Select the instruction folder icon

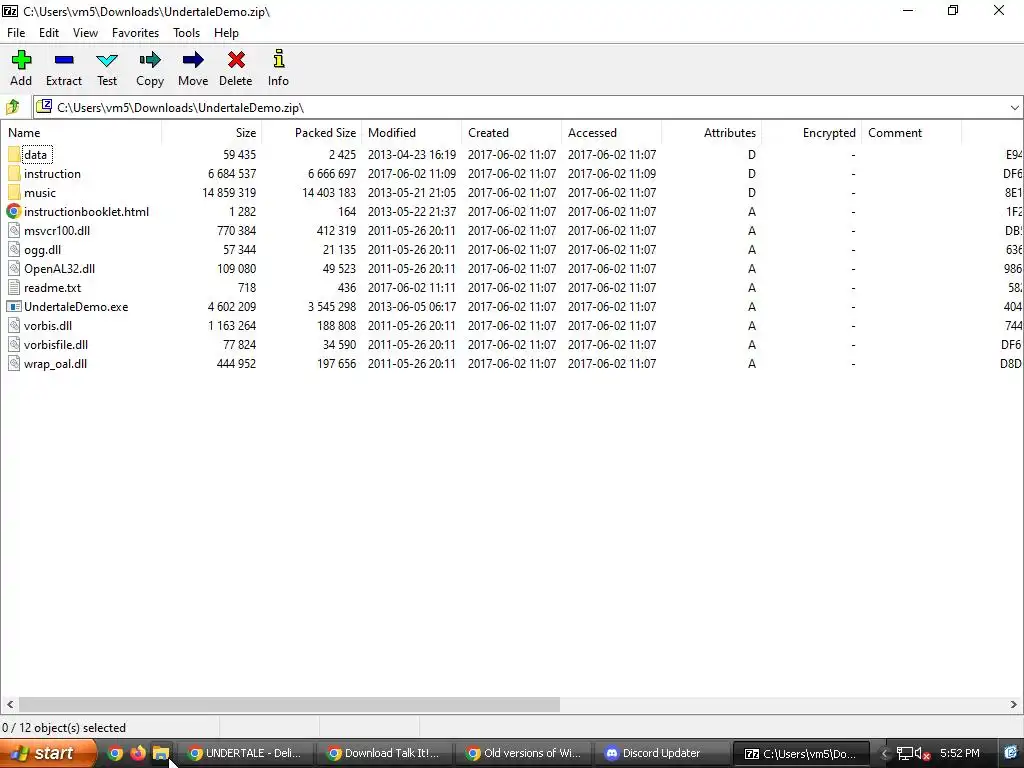[x=14, y=174]
